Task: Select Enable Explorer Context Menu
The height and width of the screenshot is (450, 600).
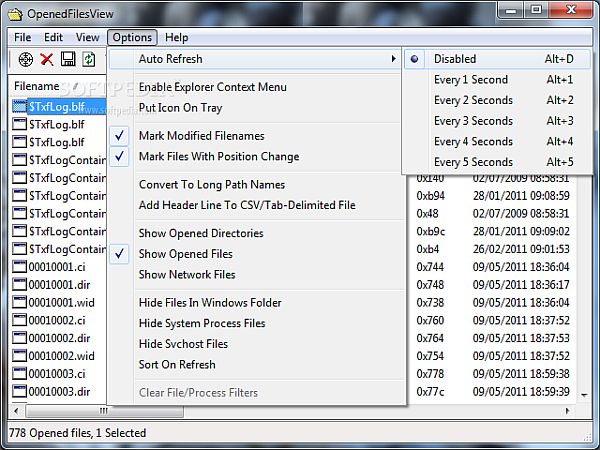Action: 256,87
